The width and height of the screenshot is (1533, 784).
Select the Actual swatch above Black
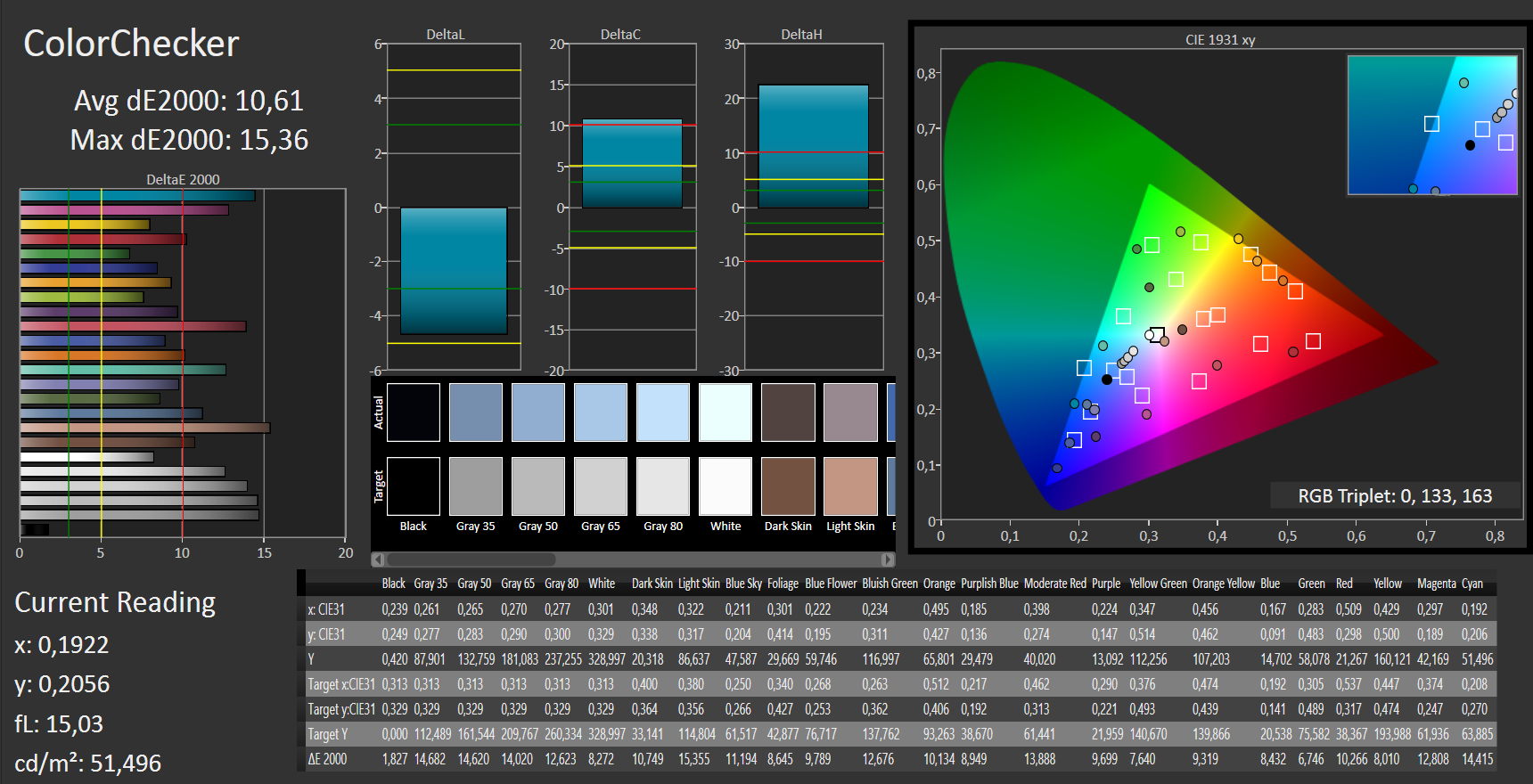tap(414, 412)
